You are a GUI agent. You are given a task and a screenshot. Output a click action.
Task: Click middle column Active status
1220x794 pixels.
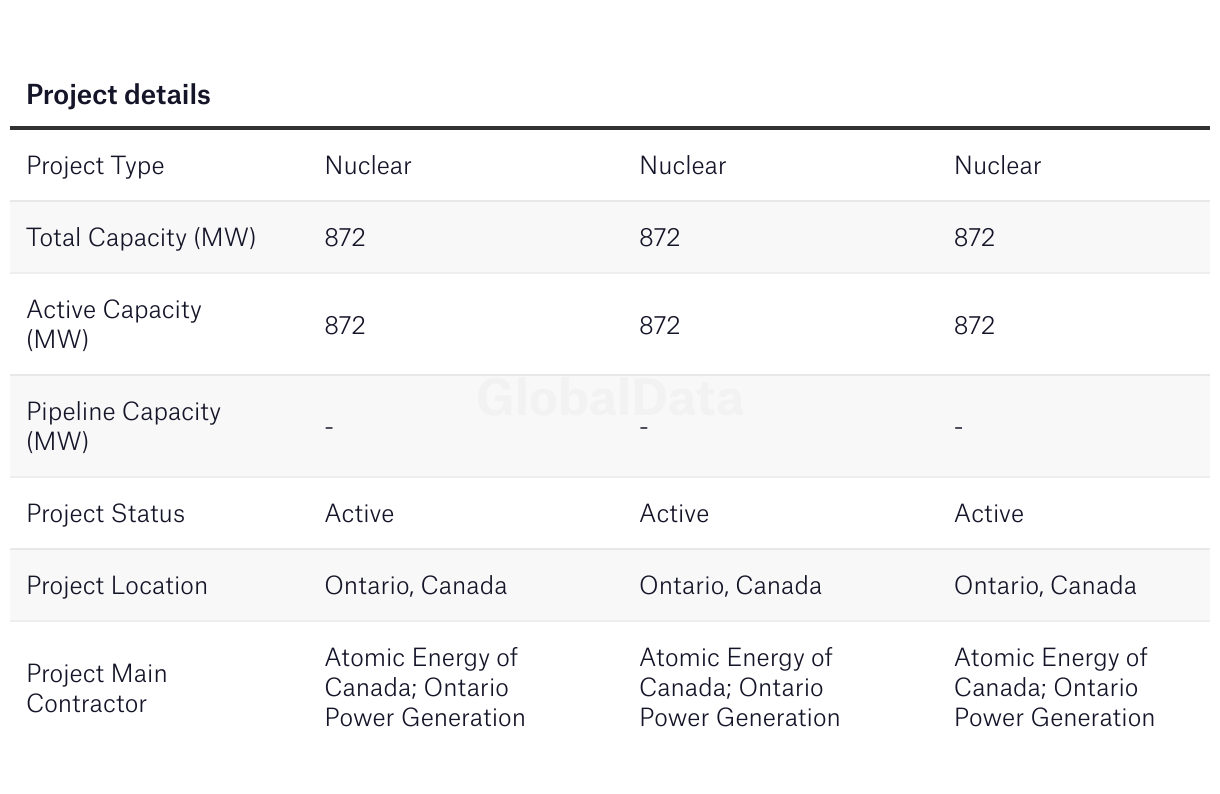pos(674,514)
